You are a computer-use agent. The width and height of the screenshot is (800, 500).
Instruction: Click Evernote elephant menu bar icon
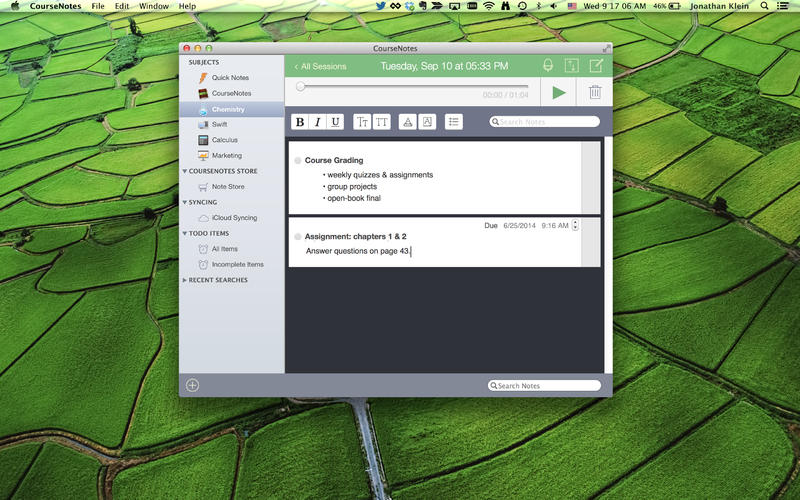click(x=422, y=6)
